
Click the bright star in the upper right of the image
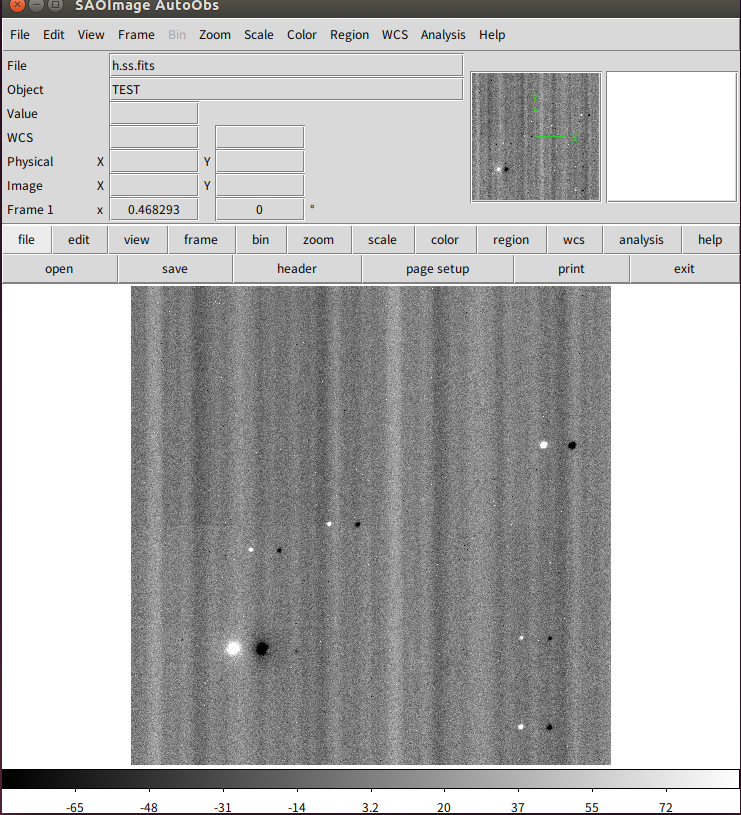(x=544, y=444)
